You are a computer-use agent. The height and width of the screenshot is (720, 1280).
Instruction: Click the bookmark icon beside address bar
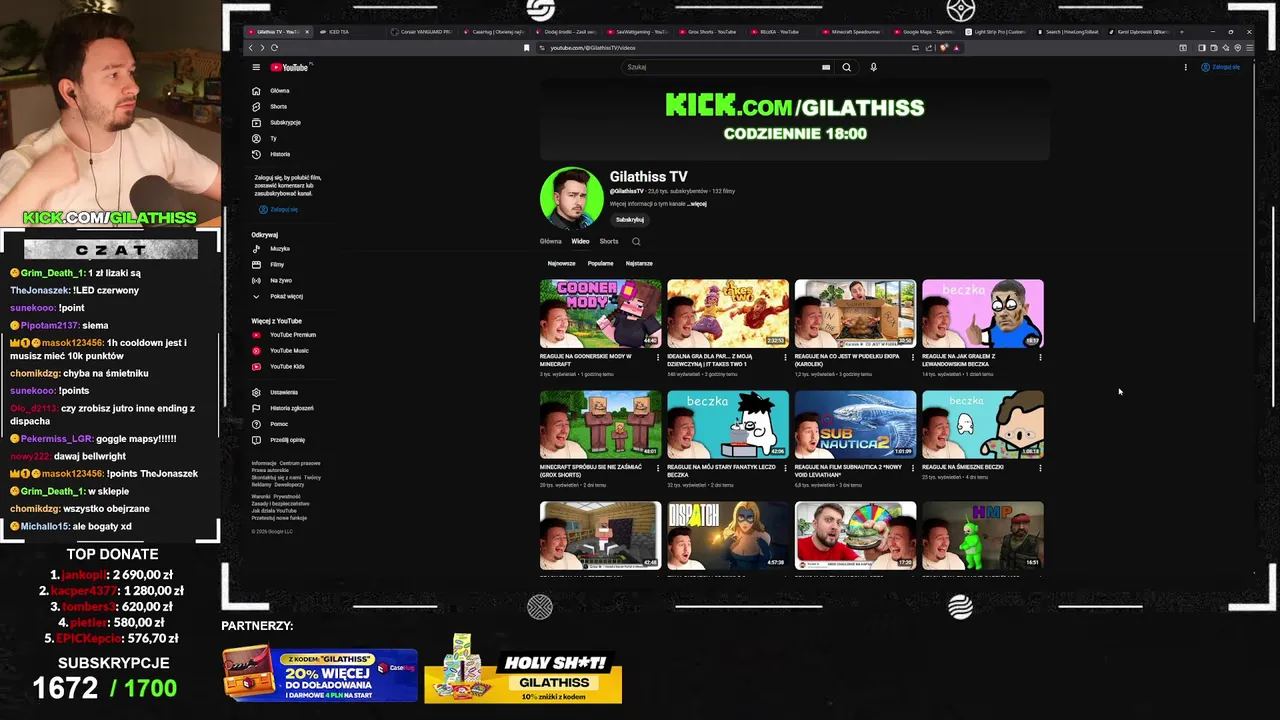pos(527,47)
